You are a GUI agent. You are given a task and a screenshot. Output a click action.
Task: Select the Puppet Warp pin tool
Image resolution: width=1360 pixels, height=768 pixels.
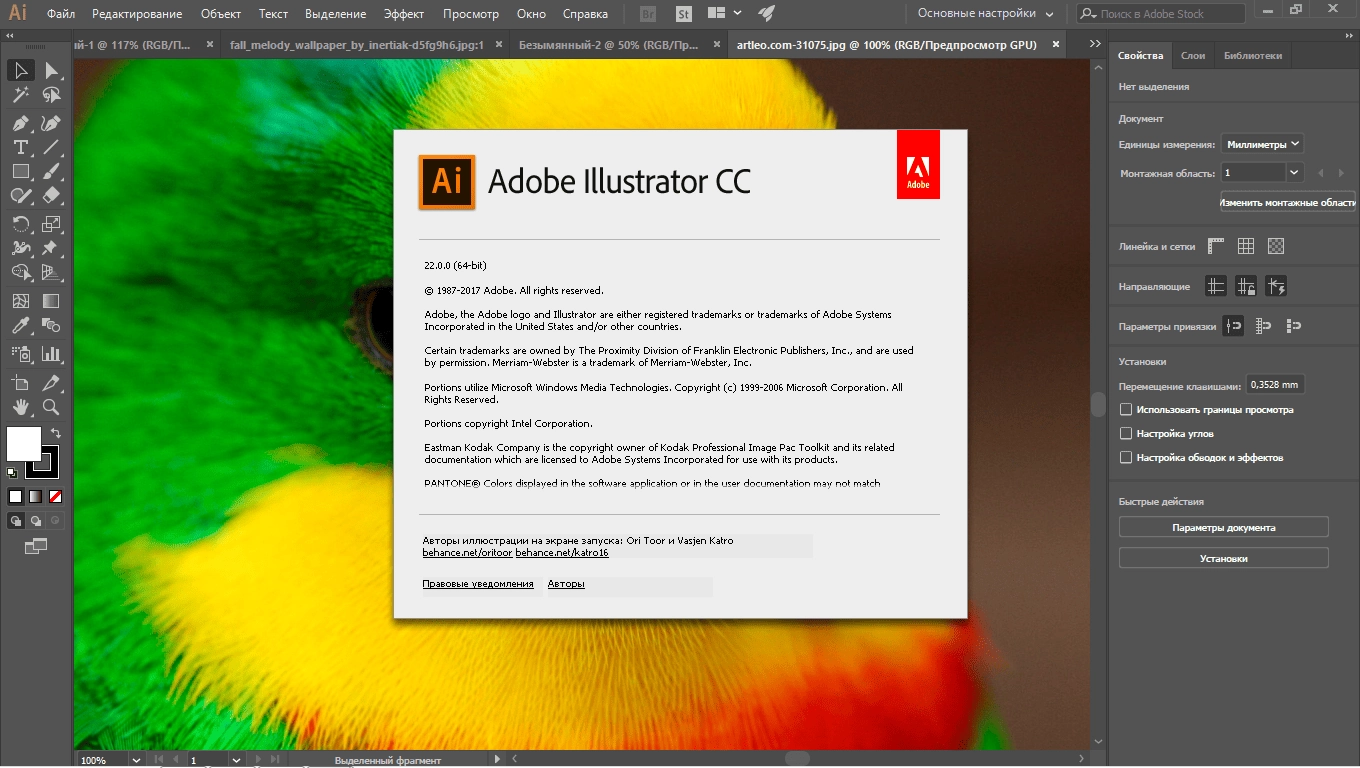point(51,247)
